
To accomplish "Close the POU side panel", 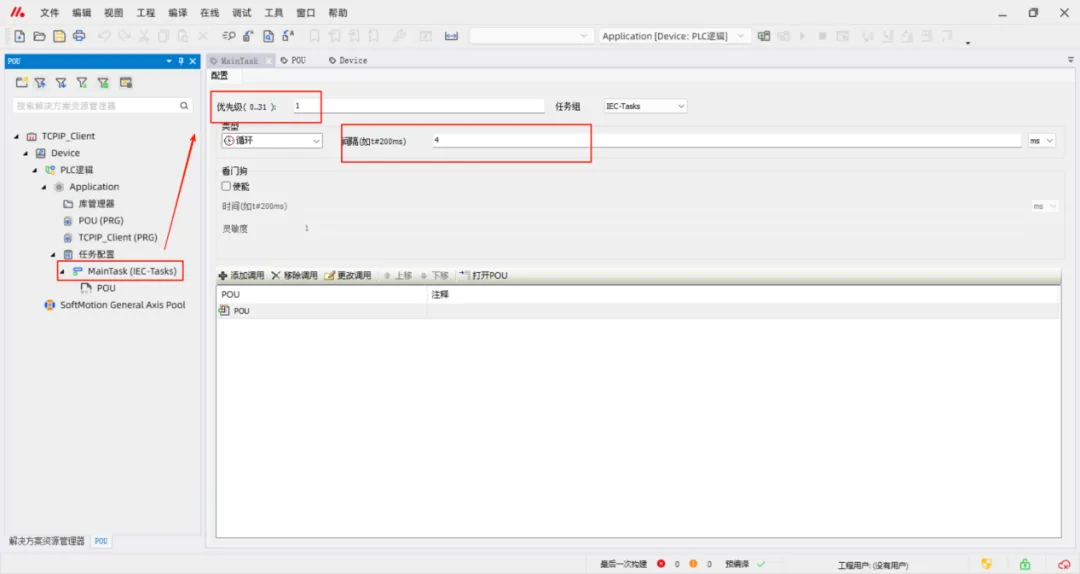I will tap(193, 61).
